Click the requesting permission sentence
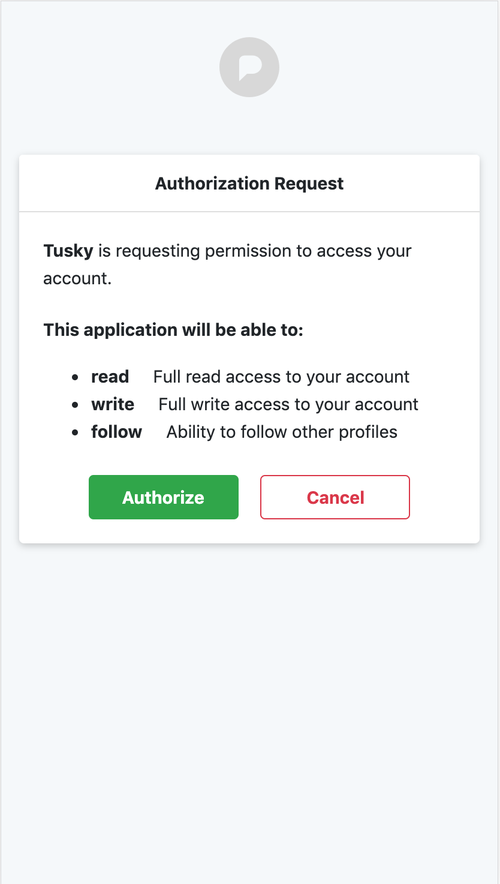The width and height of the screenshot is (500, 884). [228, 265]
